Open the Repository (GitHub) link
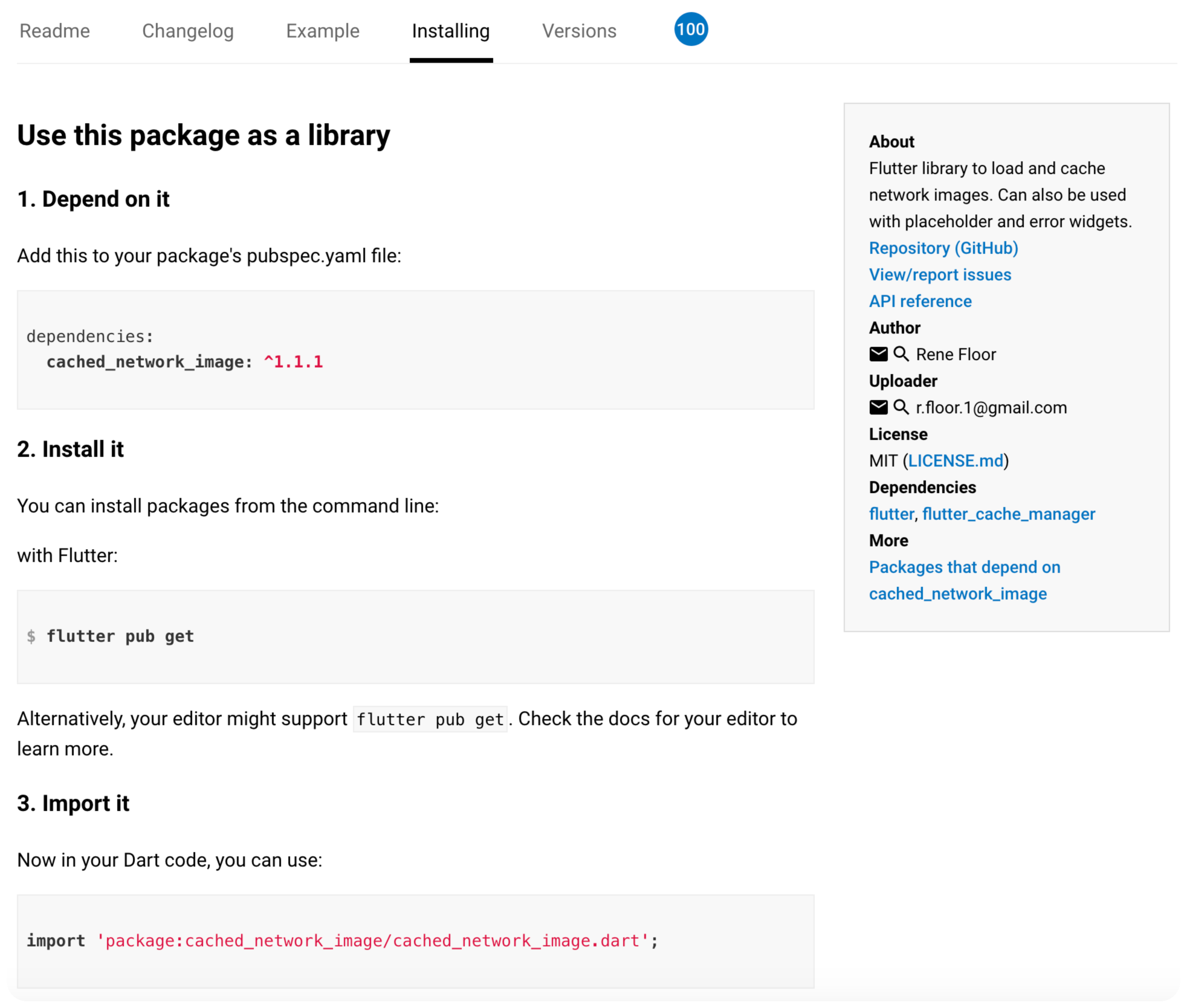Viewport: 1187px width, 1008px height. [943, 248]
